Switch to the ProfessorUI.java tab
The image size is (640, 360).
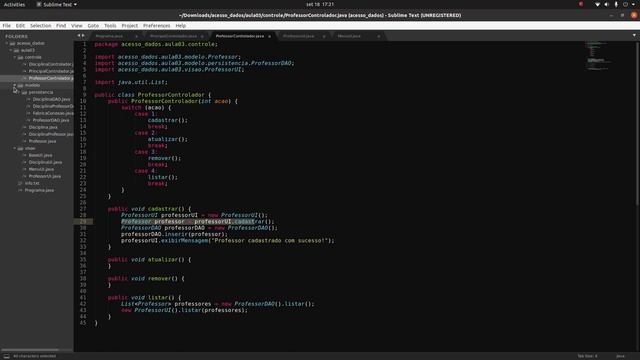(x=298, y=36)
